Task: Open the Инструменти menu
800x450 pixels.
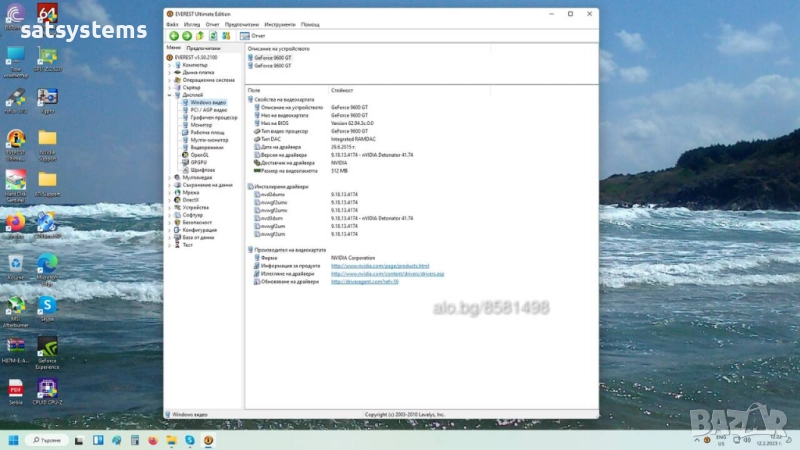Action: pyautogui.click(x=280, y=23)
